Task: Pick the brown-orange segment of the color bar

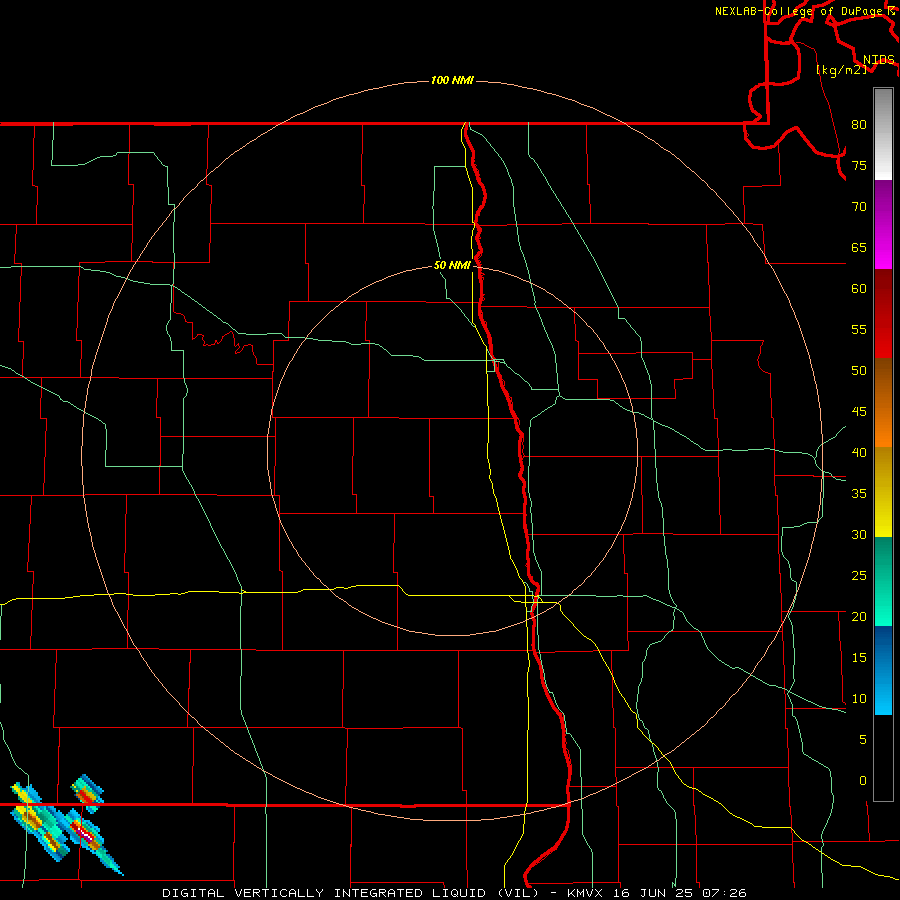Action: click(883, 402)
